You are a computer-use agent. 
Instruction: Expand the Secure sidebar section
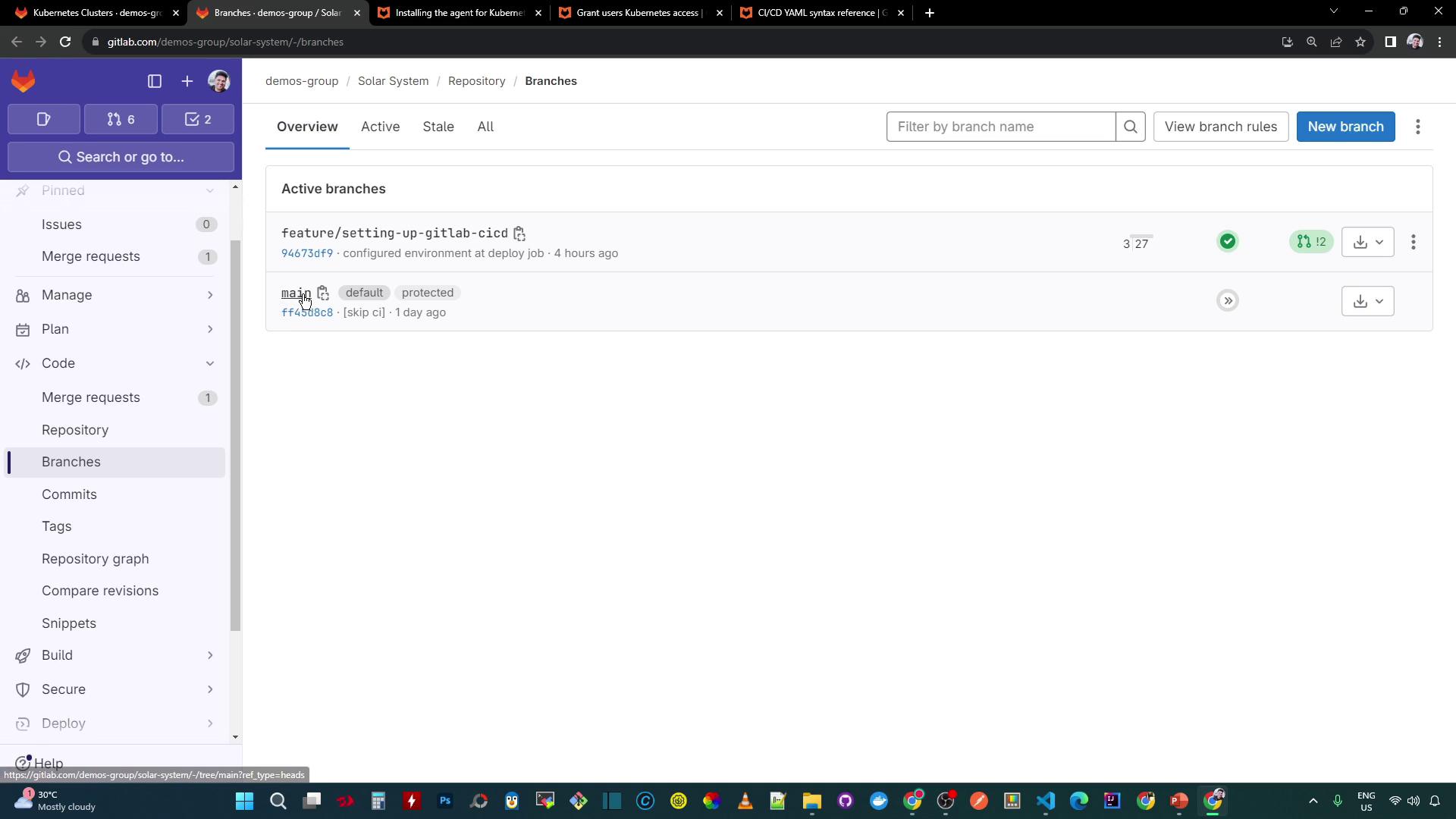pyautogui.click(x=116, y=689)
